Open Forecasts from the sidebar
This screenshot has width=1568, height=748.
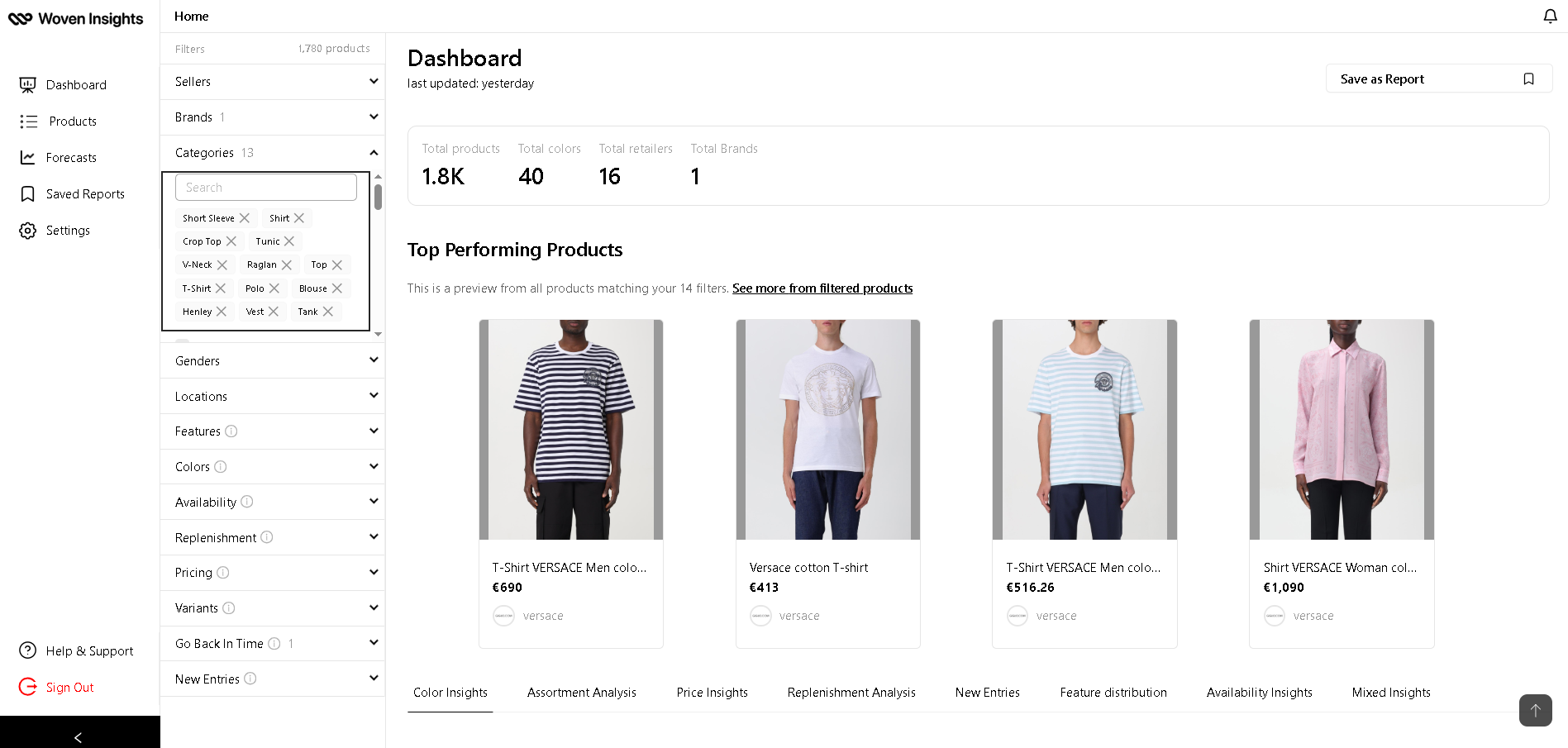pyautogui.click(x=71, y=158)
